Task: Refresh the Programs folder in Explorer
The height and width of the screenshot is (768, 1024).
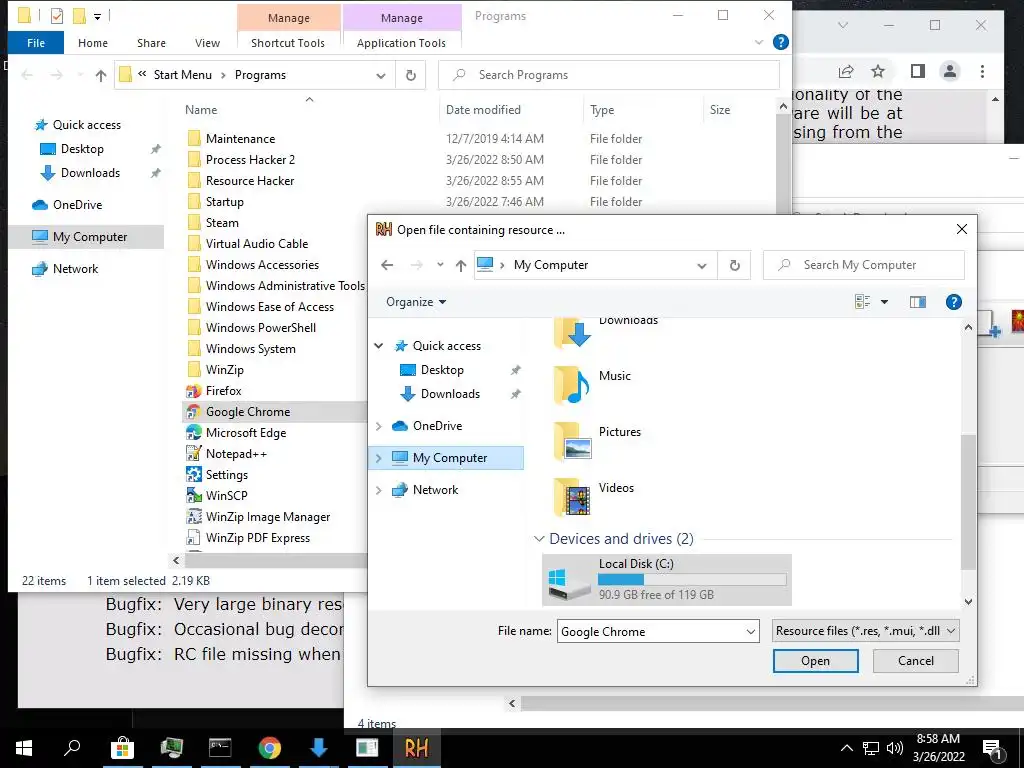Action: tap(411, 75)
